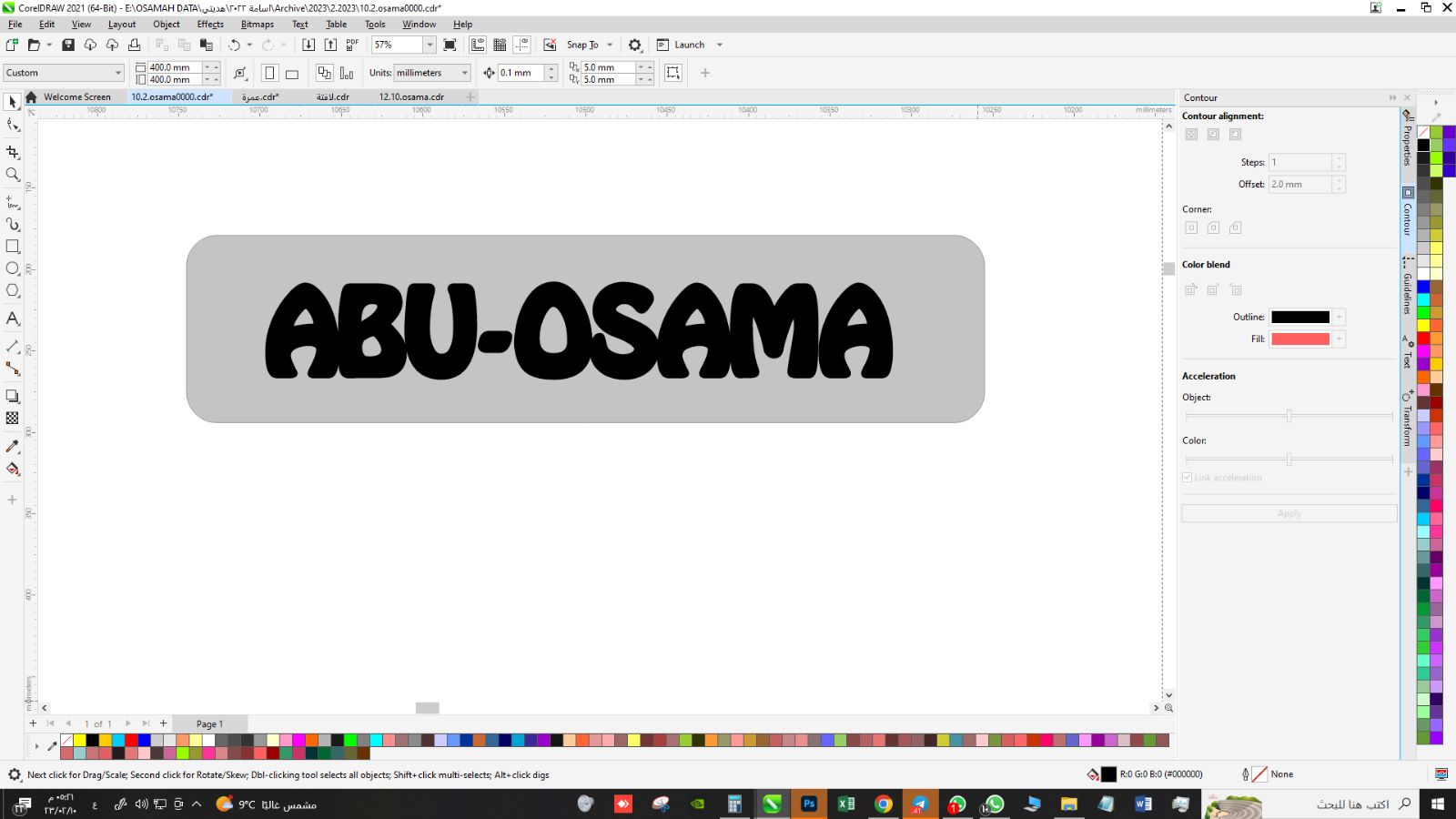Screen dimensions: 1456x819
Task: Select the Pick tool in the toolbox
Action: click(x=13, y=102)
